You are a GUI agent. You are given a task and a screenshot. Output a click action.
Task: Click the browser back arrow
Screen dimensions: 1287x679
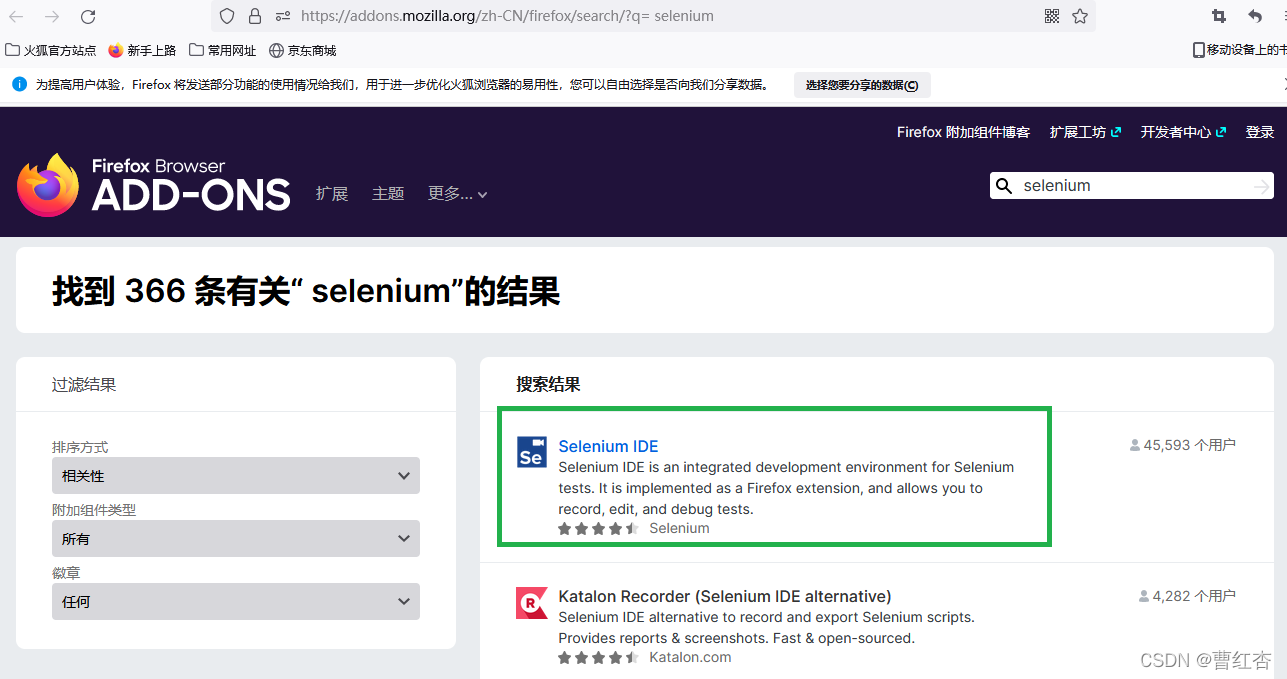[16, 16]
